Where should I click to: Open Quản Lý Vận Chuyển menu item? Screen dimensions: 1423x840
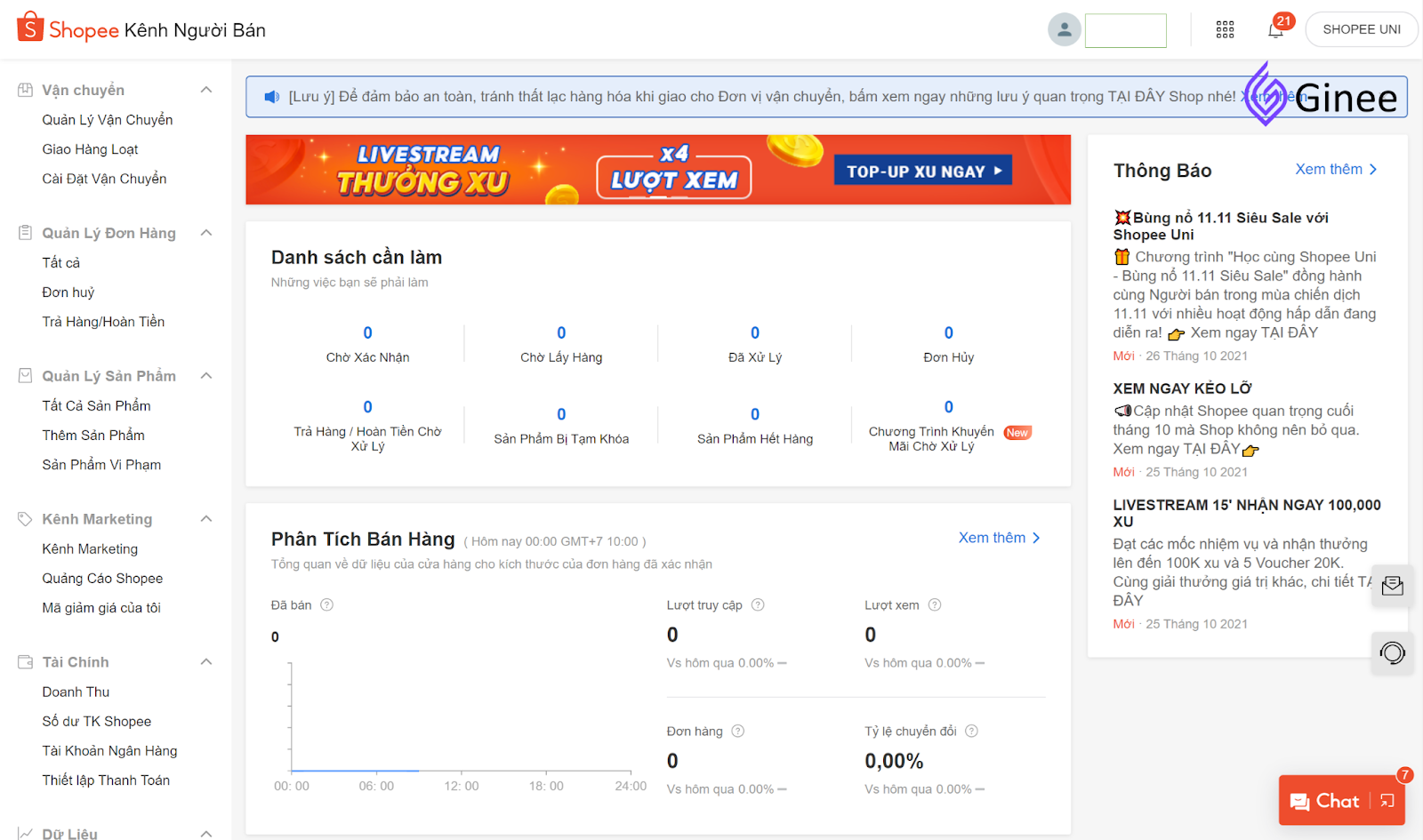[x=108, y=120]
